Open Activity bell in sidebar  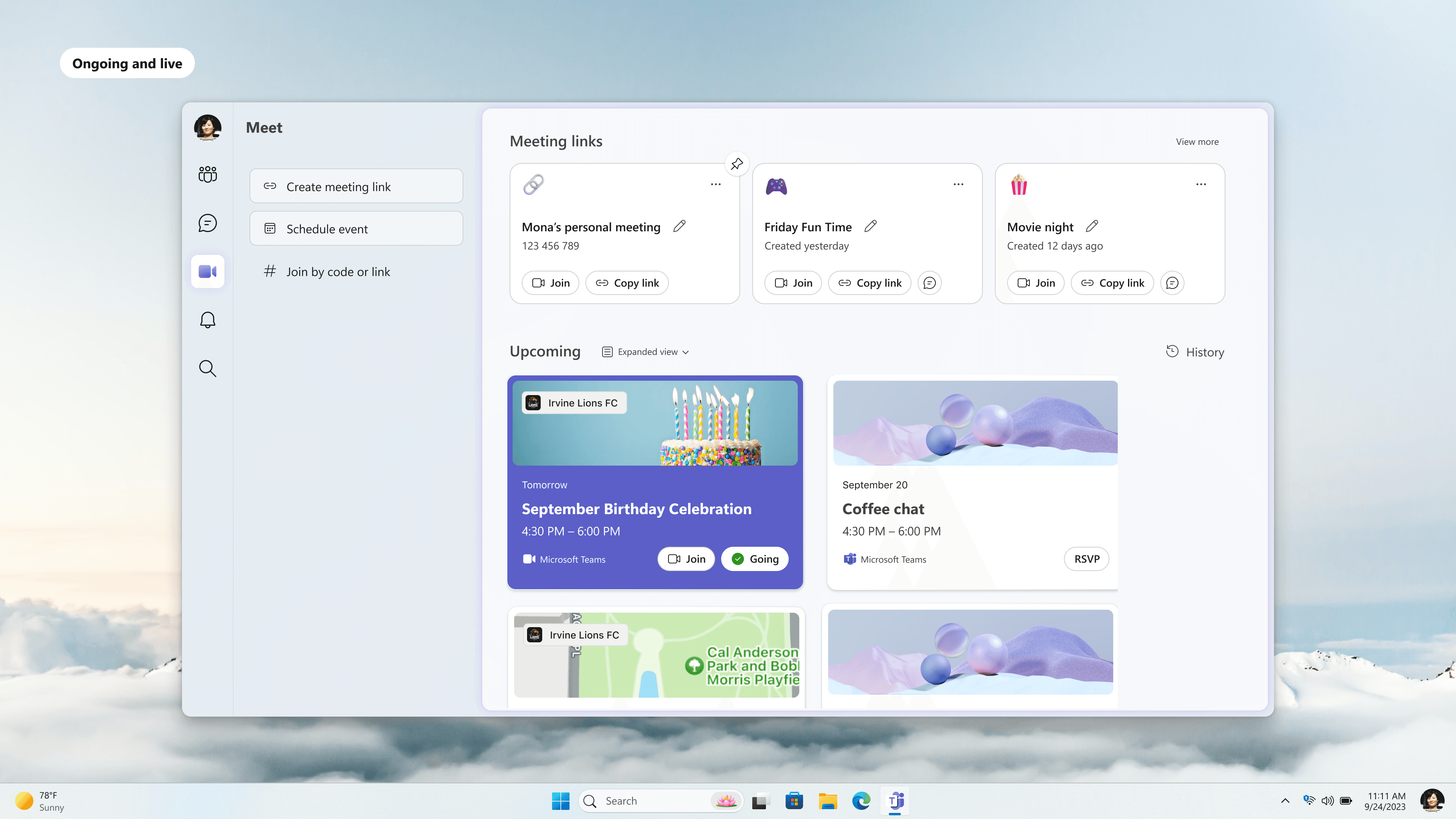point(207,320)
